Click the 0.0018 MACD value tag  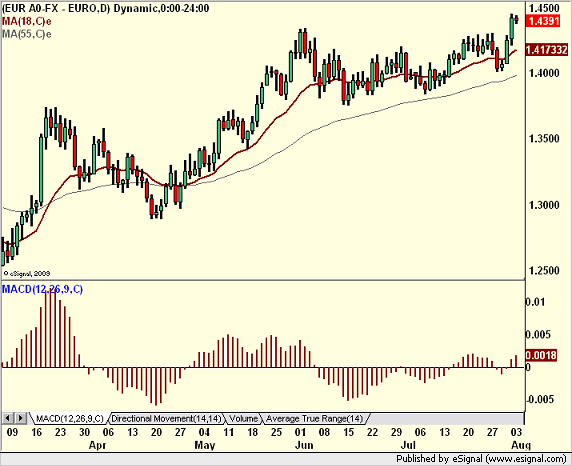tap(541, 355)
